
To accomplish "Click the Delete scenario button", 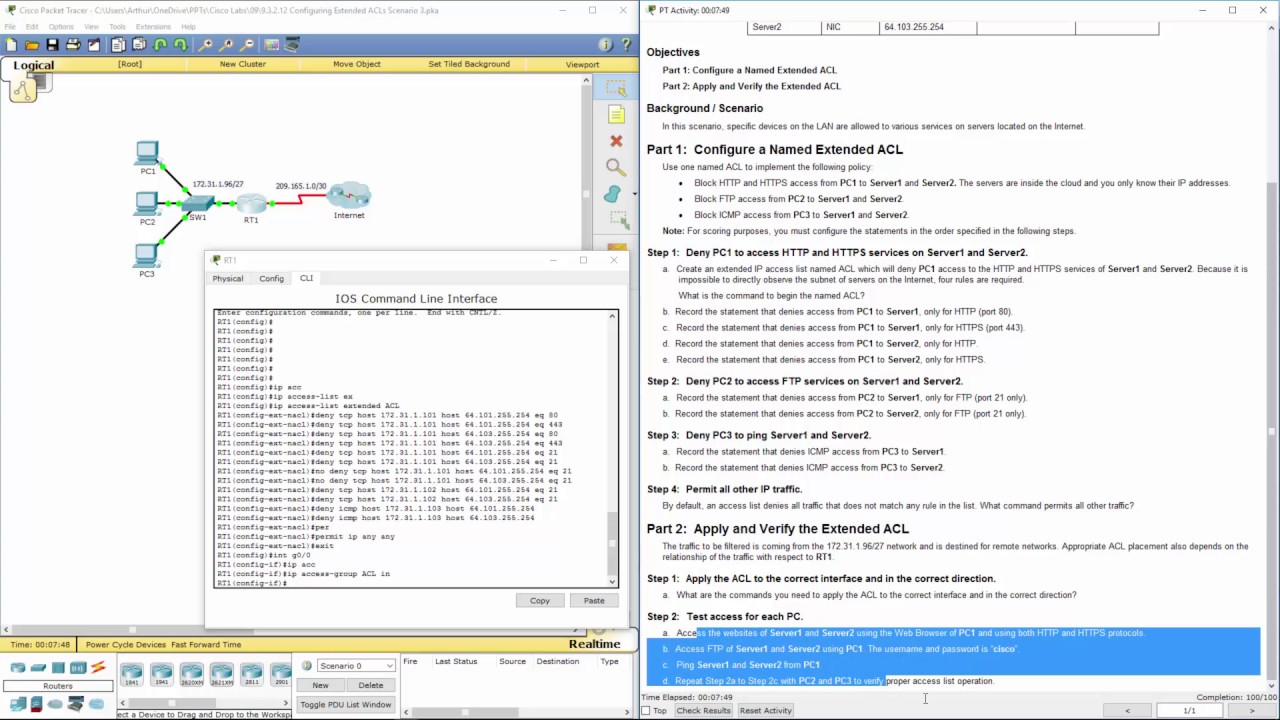I will click(x=371, y=685).
